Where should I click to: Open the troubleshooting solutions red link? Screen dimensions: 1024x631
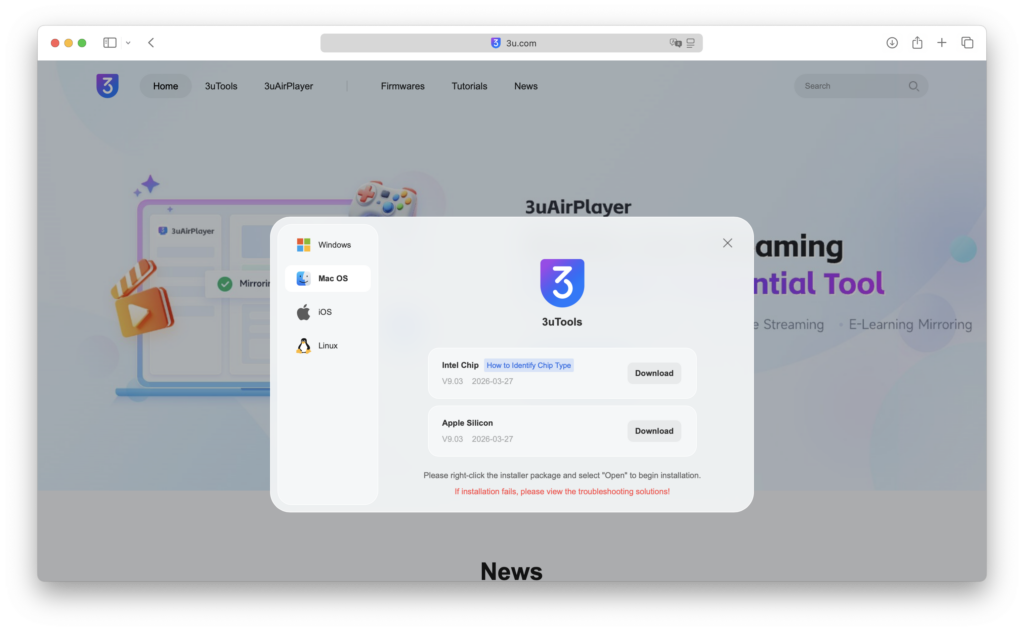click(562, 491)
